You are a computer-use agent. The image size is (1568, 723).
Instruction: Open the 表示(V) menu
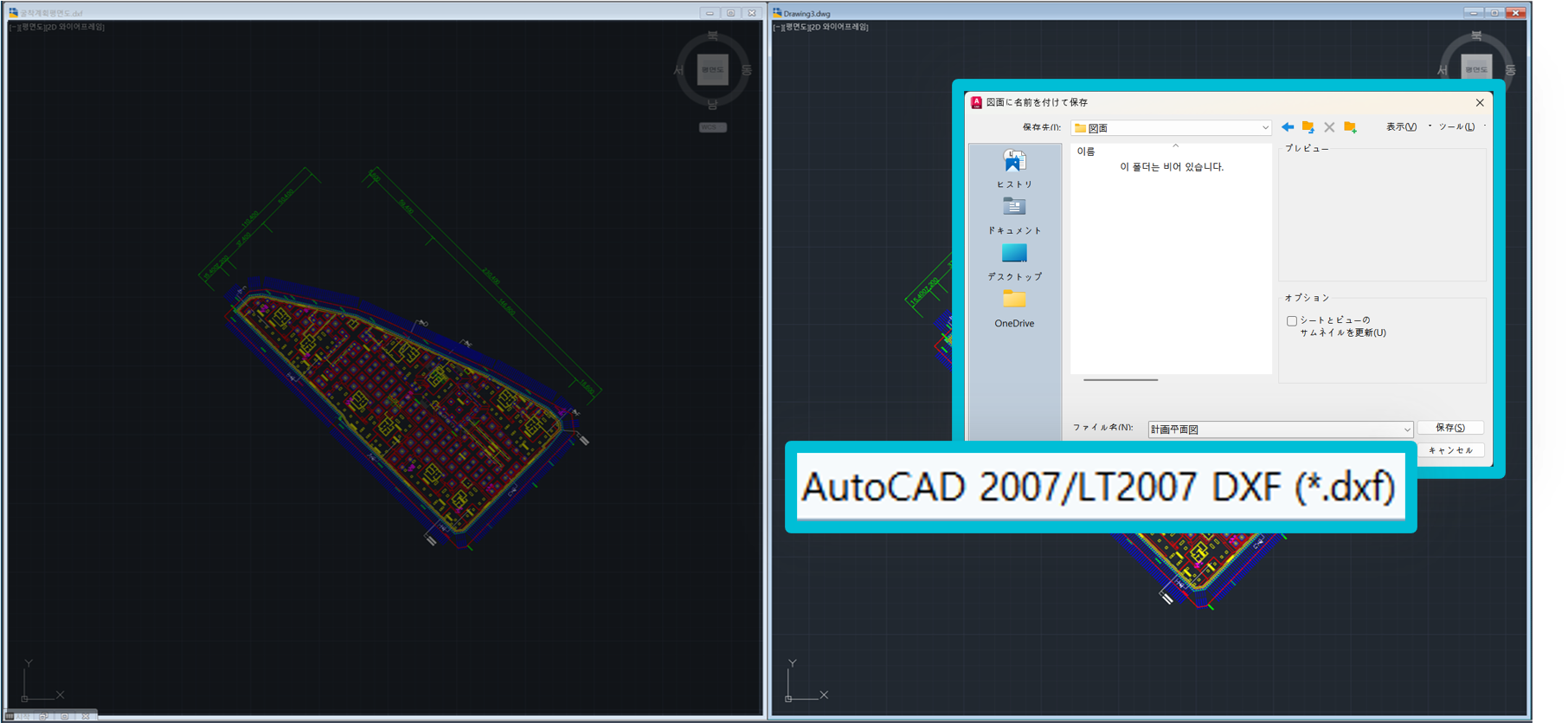click(x=1401, y=127)
